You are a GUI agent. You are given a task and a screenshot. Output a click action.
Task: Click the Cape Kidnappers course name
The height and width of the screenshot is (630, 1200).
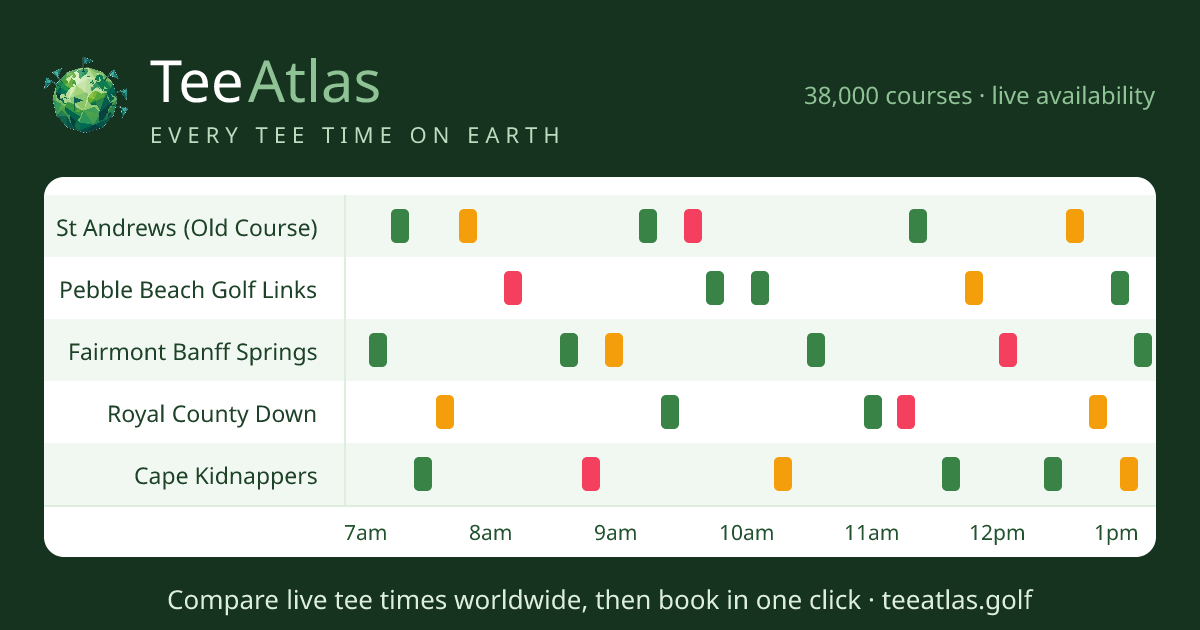(x=226, y=476)
